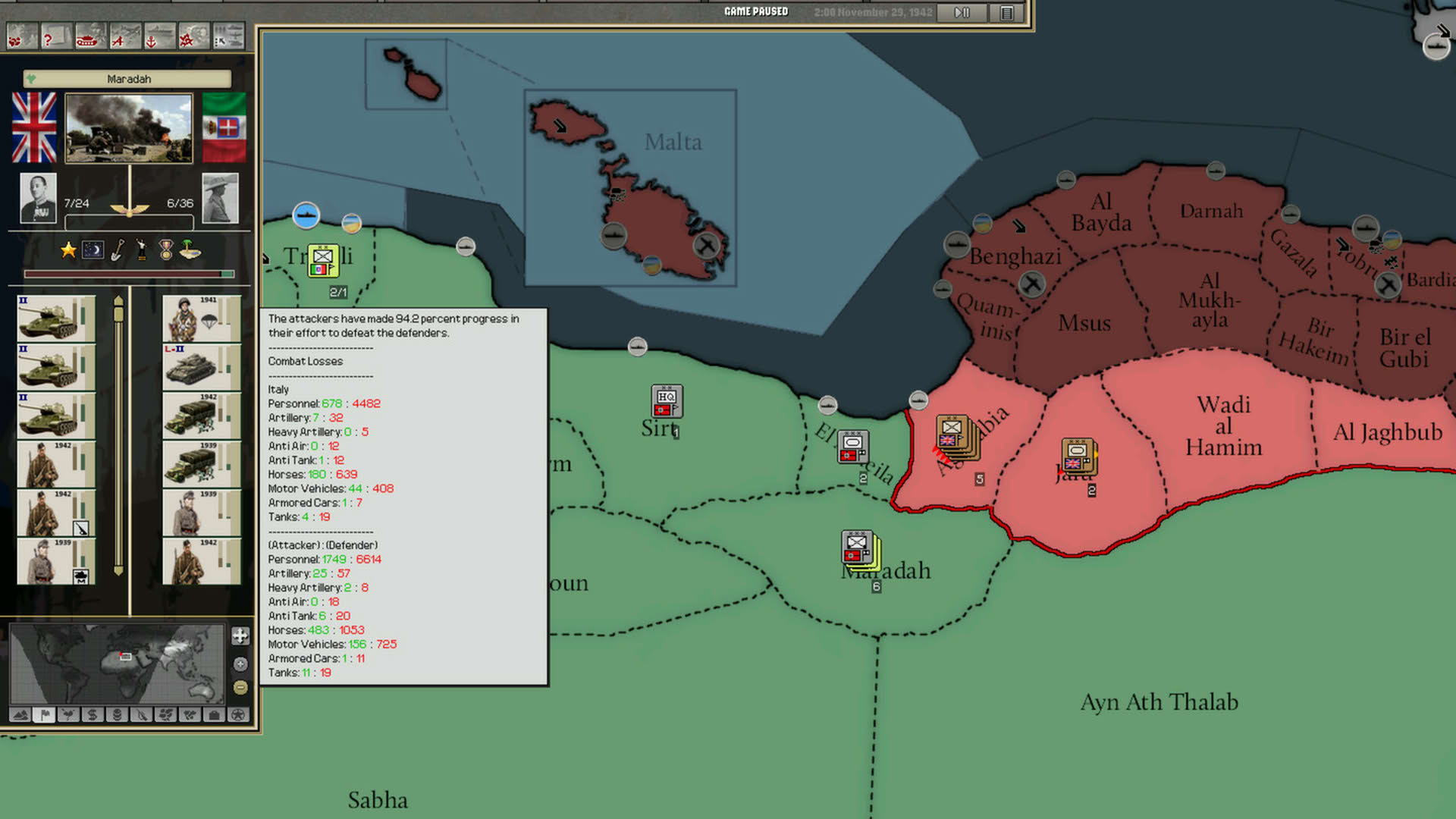Click the Italian flag in battle panel
Screen dimensions: 1456x819
(x=224, y=127)
